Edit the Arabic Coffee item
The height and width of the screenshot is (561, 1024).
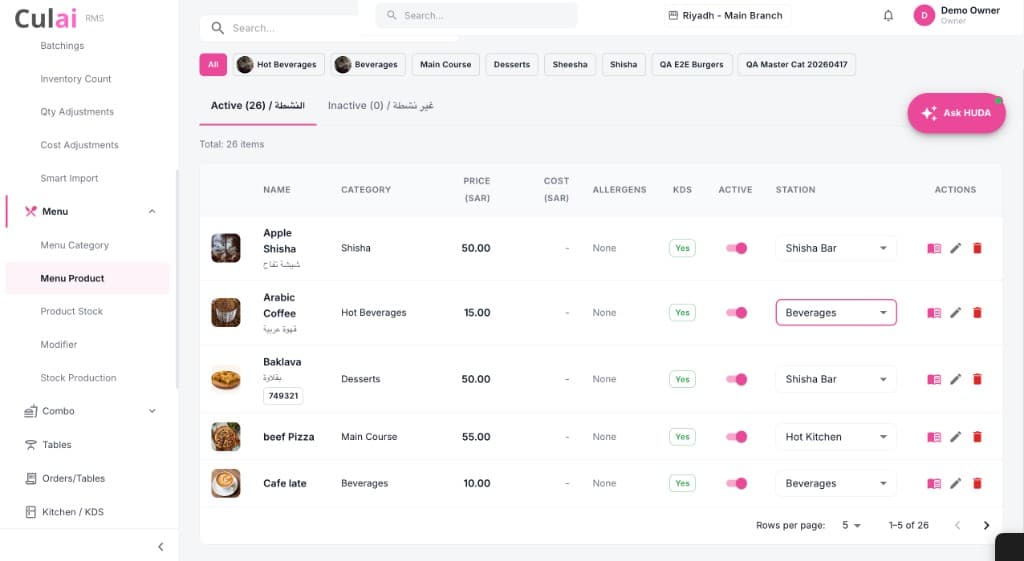[x=955, y=313]
